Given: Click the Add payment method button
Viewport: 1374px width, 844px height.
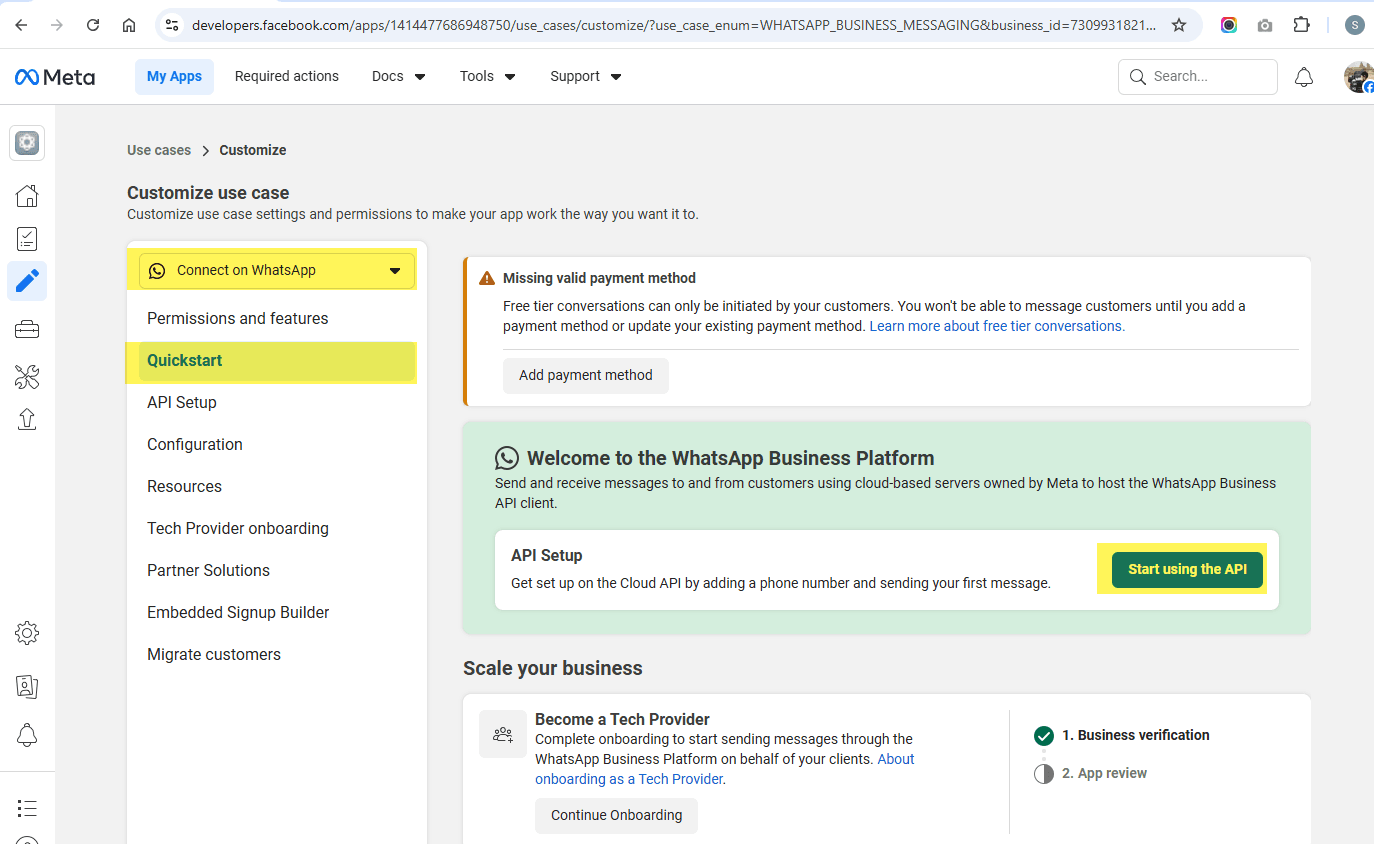Looking at the screenshot, I should [x=586, y=375].
